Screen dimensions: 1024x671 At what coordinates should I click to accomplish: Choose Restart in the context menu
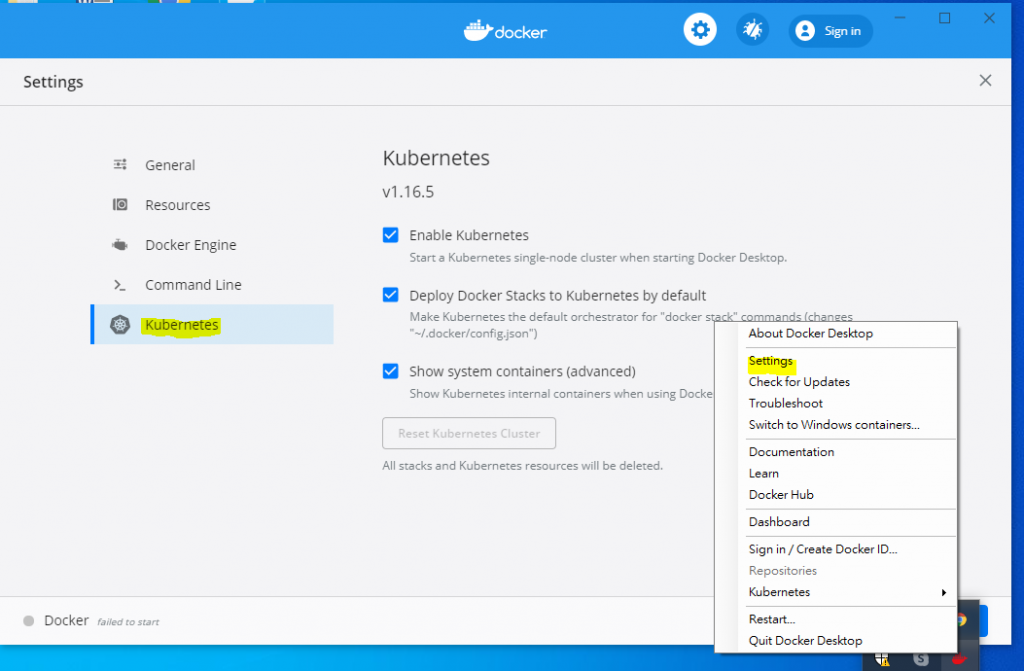[x=771, y=619]
